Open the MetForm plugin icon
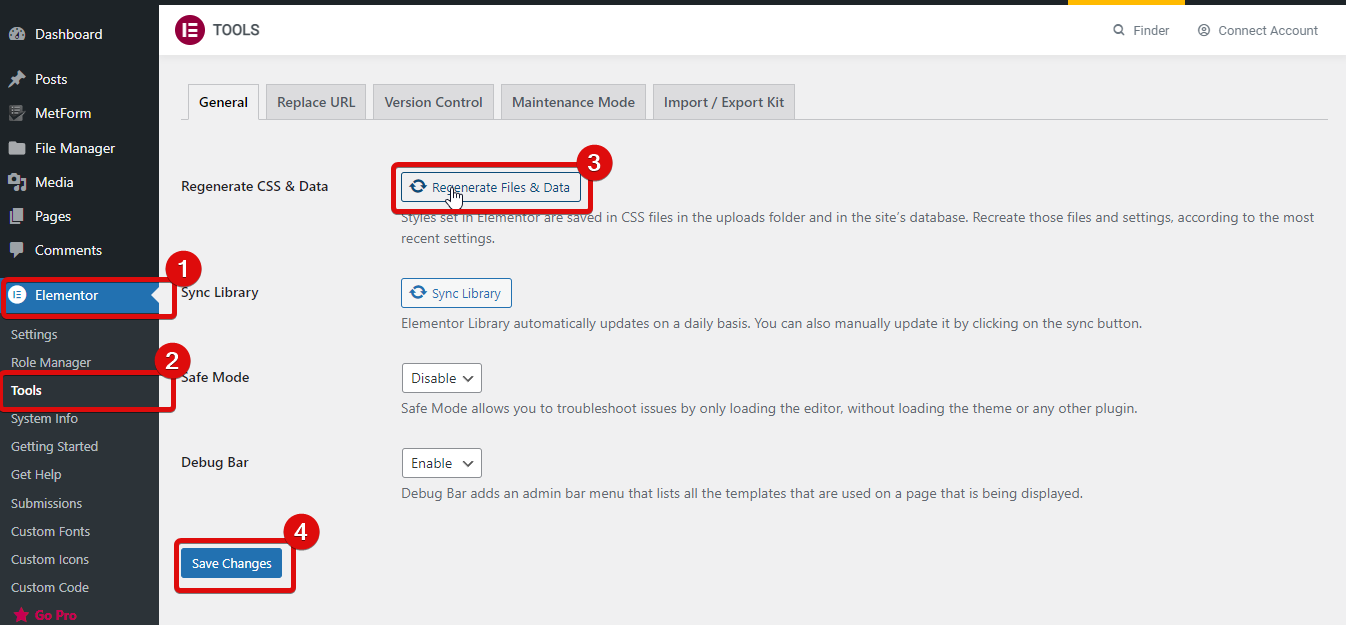 (x=20, y=113)
